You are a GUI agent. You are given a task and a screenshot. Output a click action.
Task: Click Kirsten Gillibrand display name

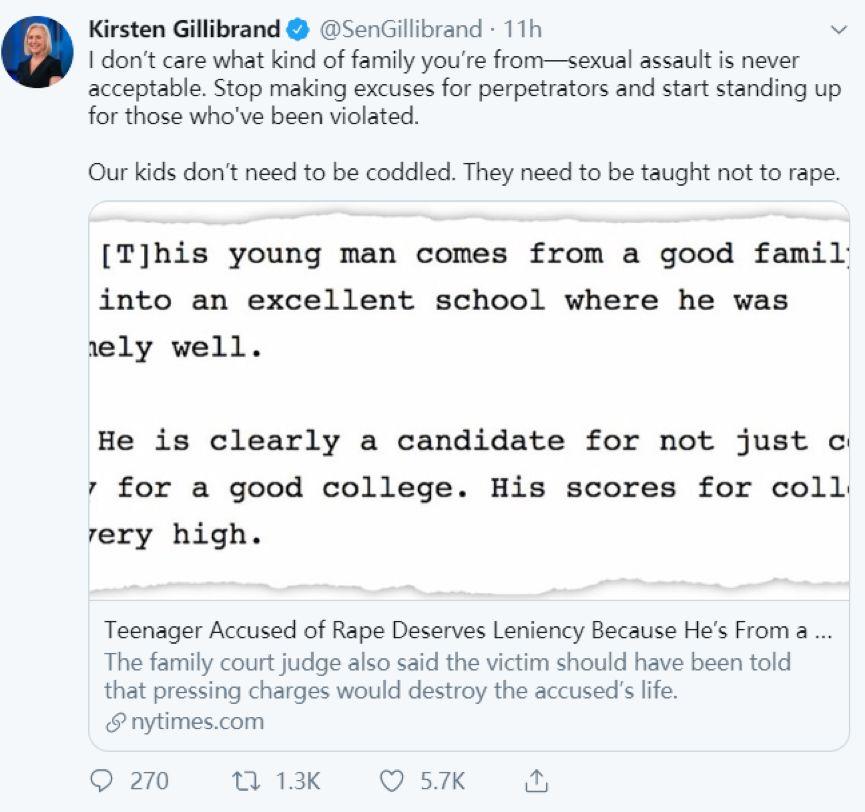(x=184, y=28)
